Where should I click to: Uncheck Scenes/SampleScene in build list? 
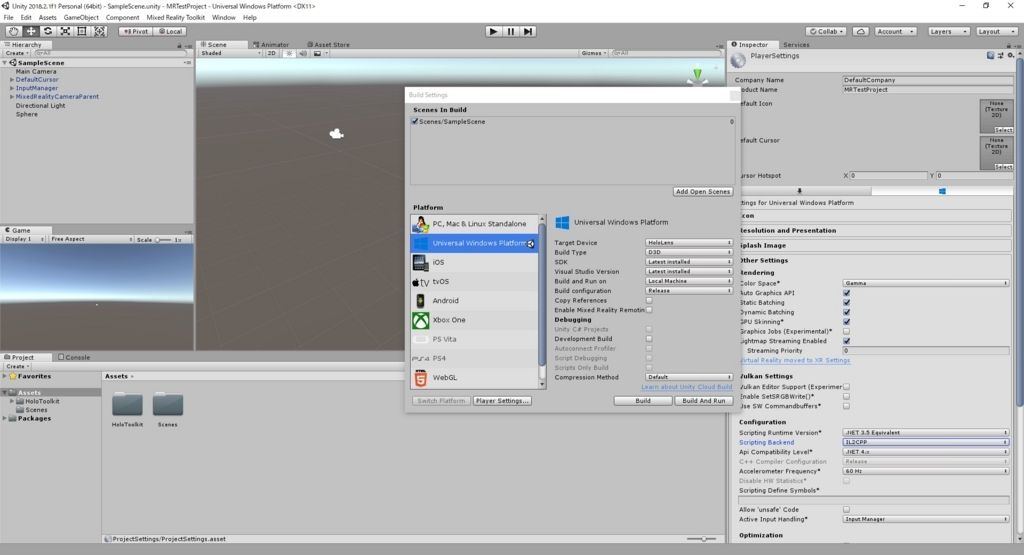pyautogui.click(x=415, y=121)
